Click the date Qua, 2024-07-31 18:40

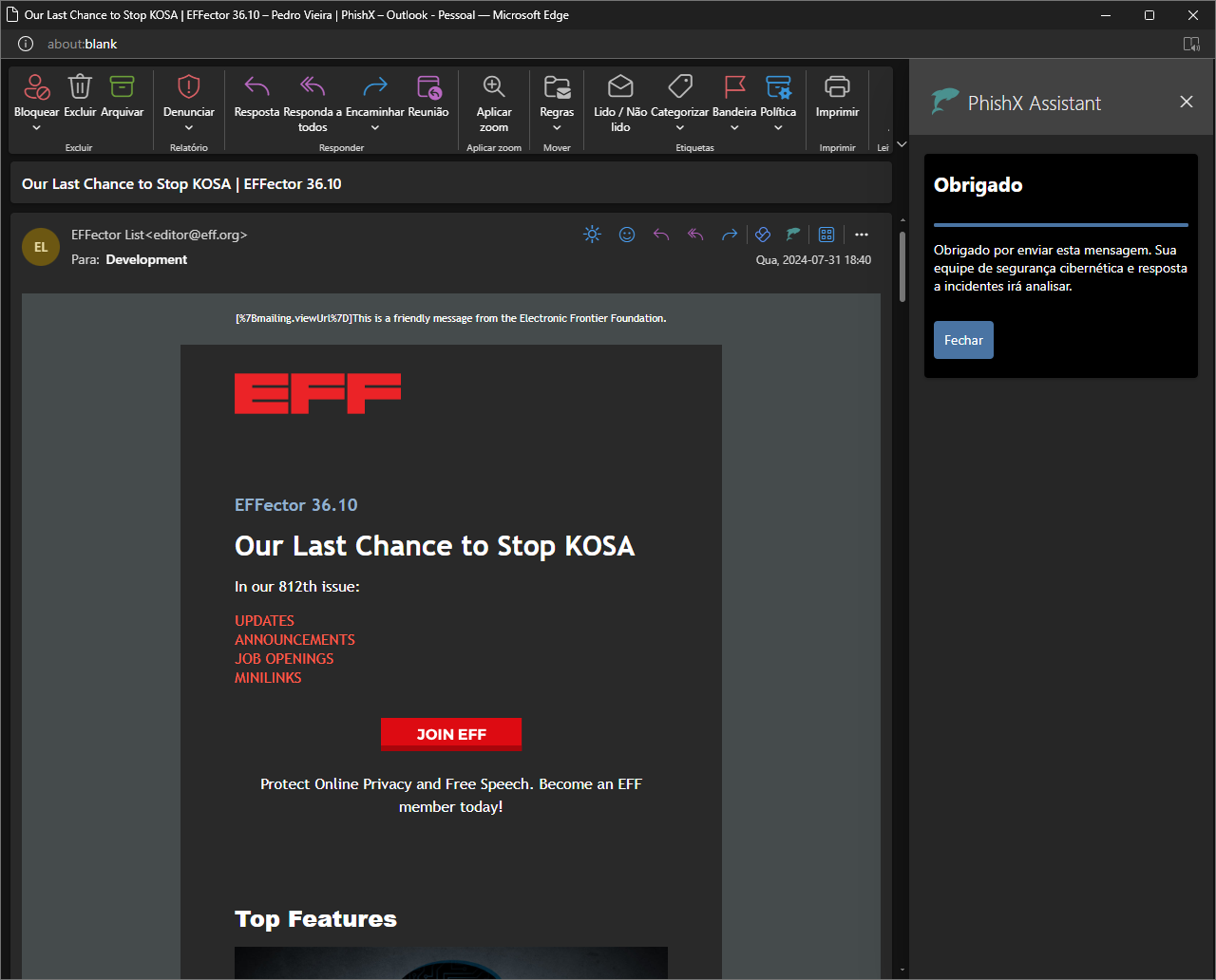pyautogui.click(x=813, y=260)
